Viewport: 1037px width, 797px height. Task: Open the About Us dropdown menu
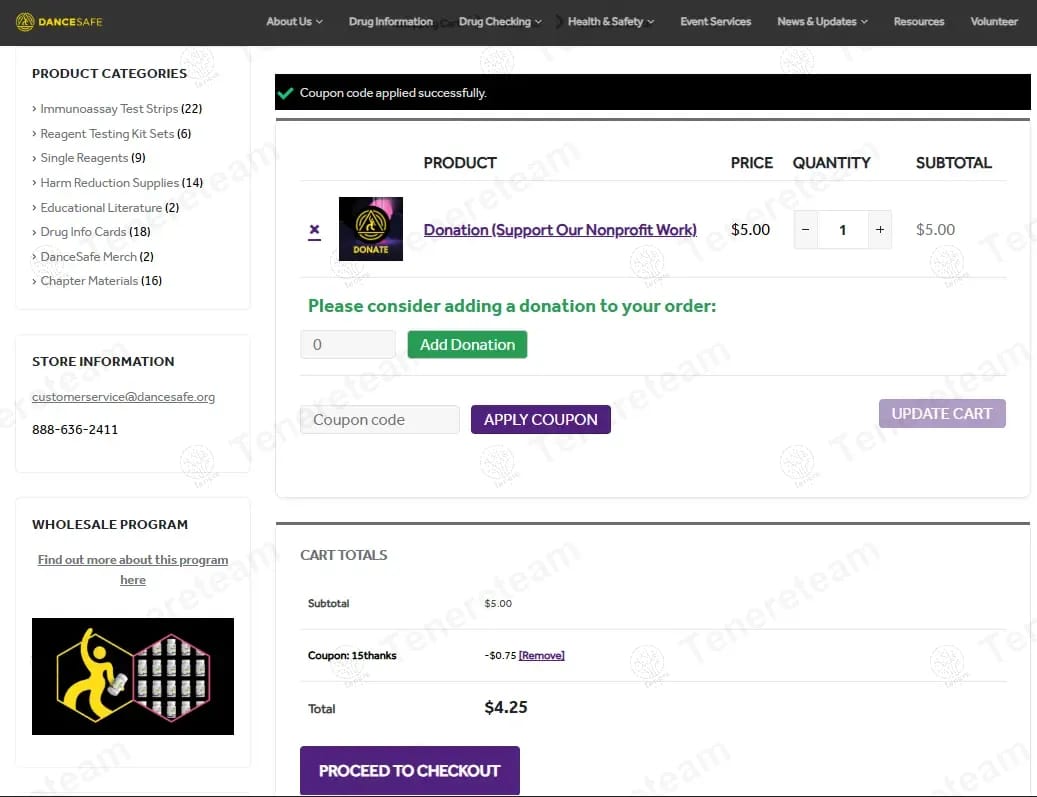coord(294,22)
